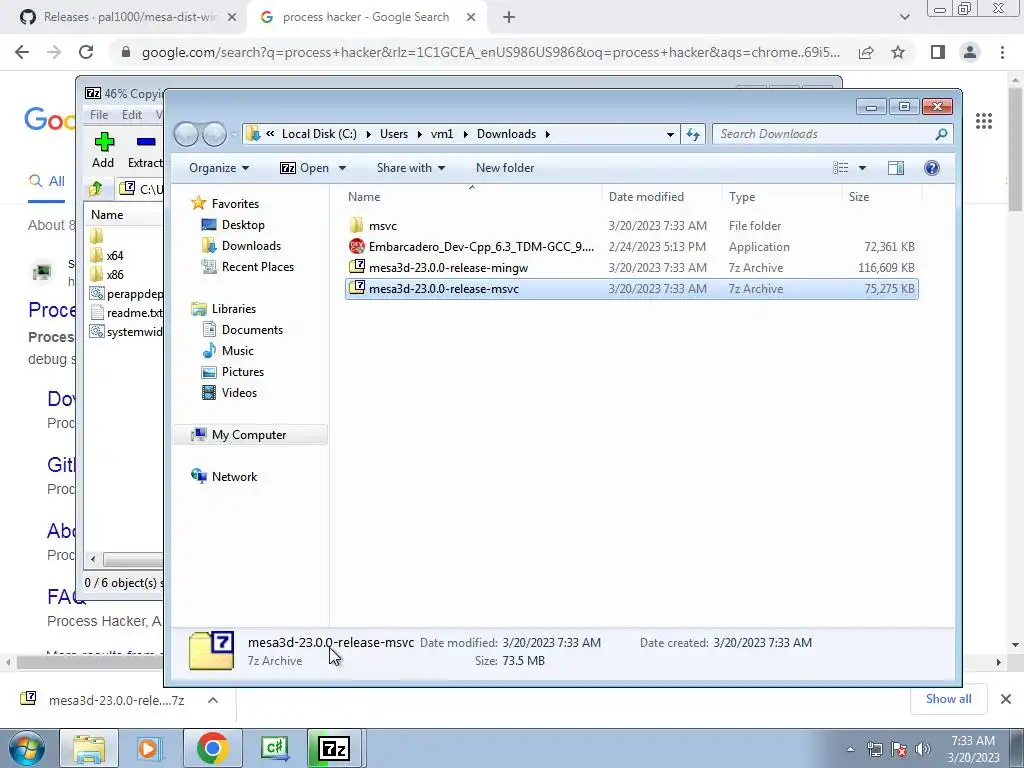Click the mesa3d-23.0.0-release-msvc file name
This screenshot has width=1024, height=768.
(444, 289)
